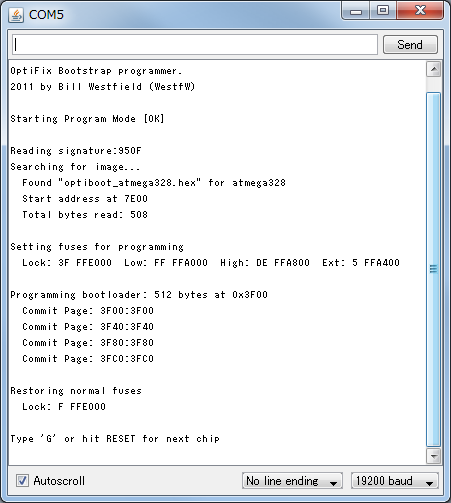Viewport: 451px width, 503px height.
Task: Click the Java icon in the COM5 title bar
Action: coord(16,15)
